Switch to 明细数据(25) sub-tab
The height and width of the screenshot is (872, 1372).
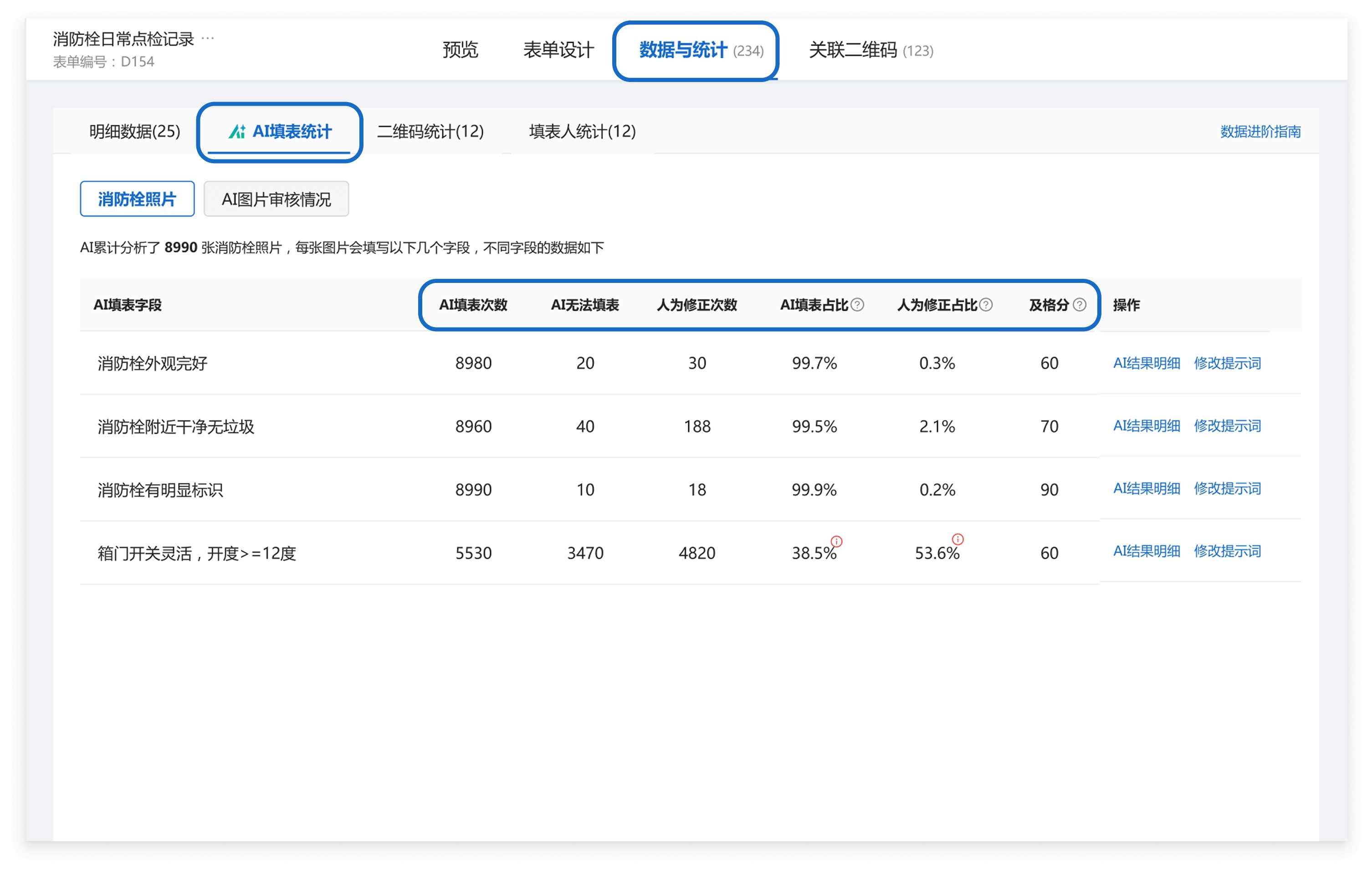point(134,131)
